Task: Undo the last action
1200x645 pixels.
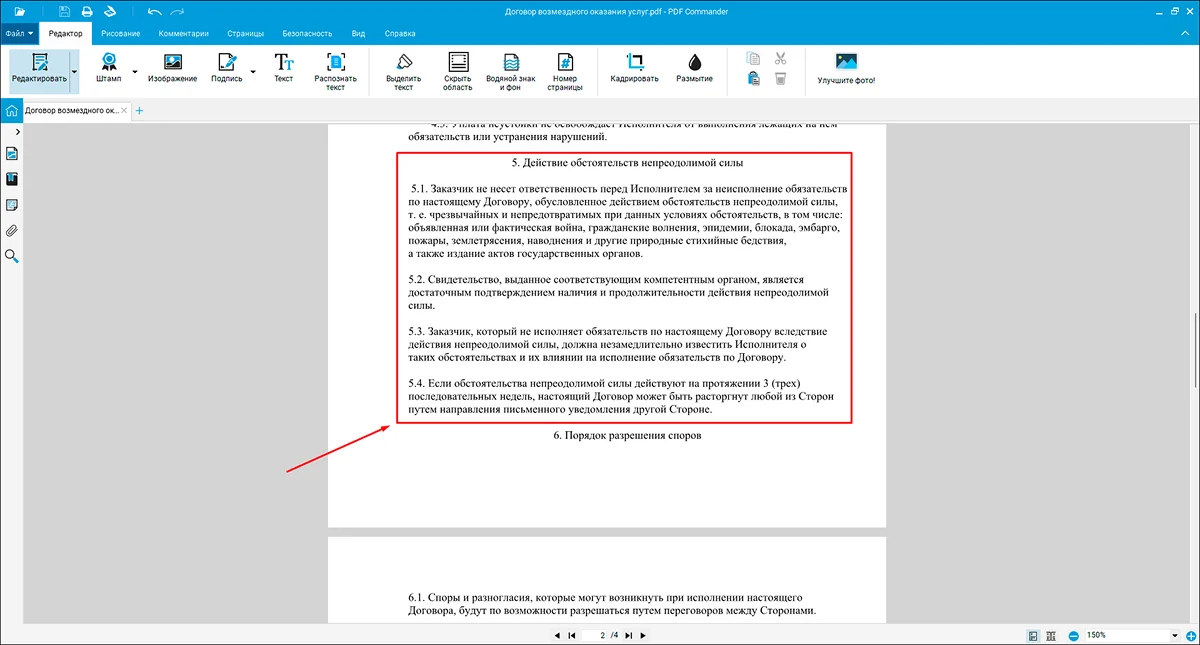Action: pyautogui.click(x=154, y=11)
